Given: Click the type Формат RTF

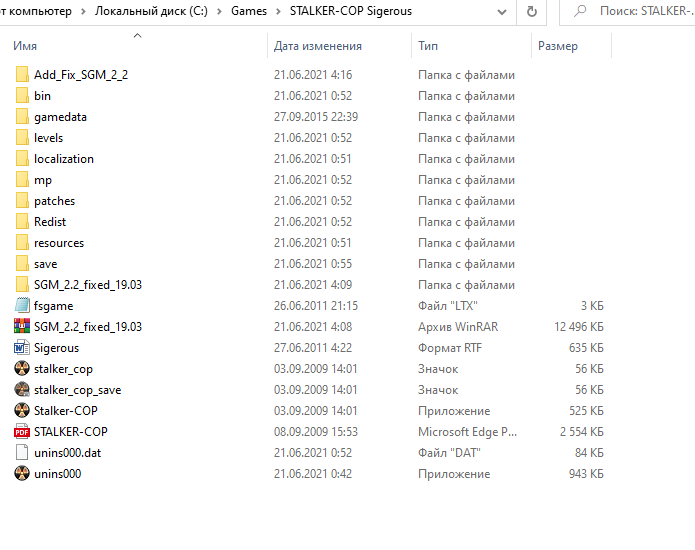Looking at the screenshot, I should coord(450,348).
